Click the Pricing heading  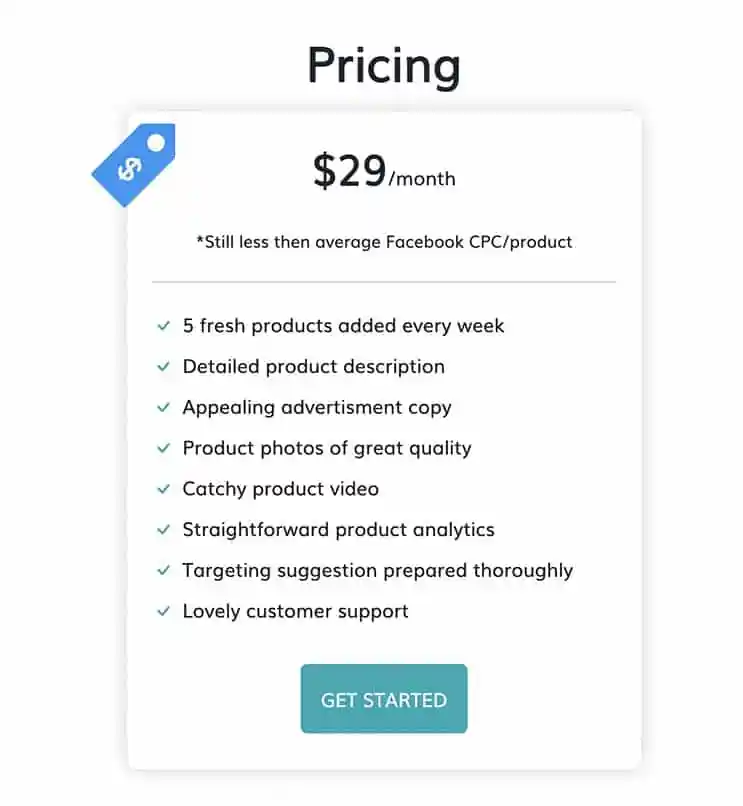384,65
